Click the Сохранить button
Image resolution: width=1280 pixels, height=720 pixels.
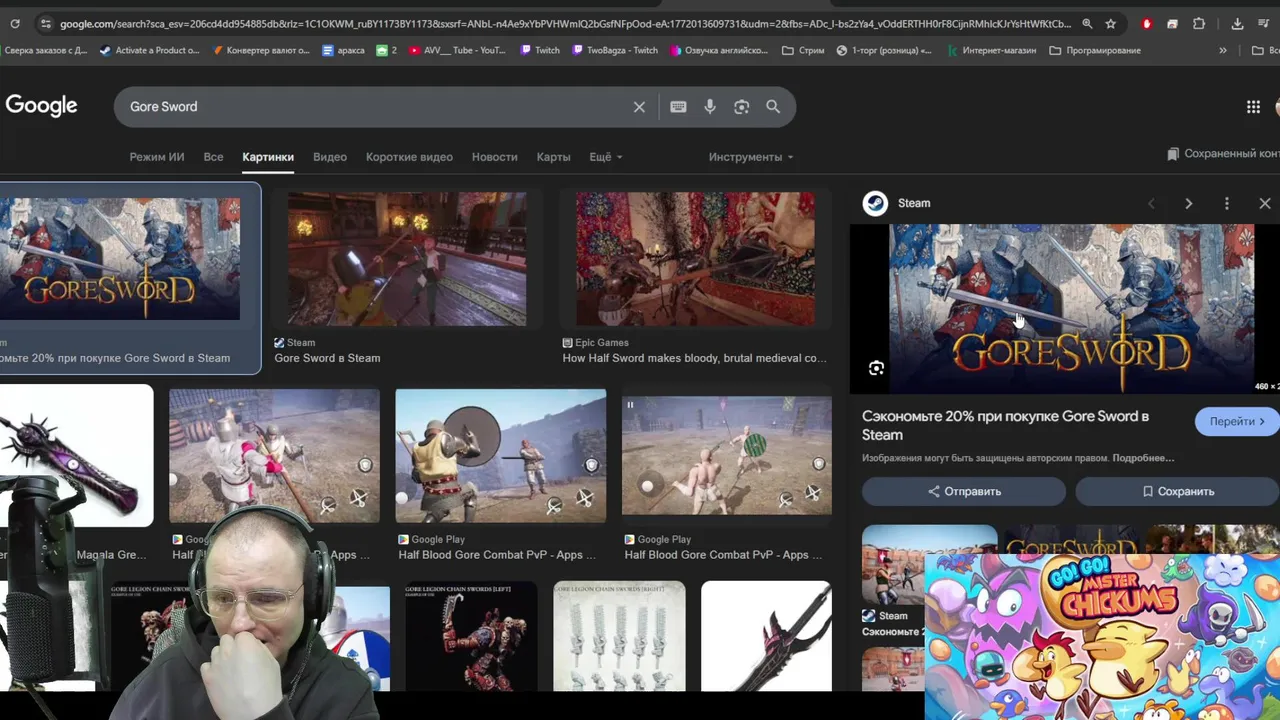click(1177, 491)
